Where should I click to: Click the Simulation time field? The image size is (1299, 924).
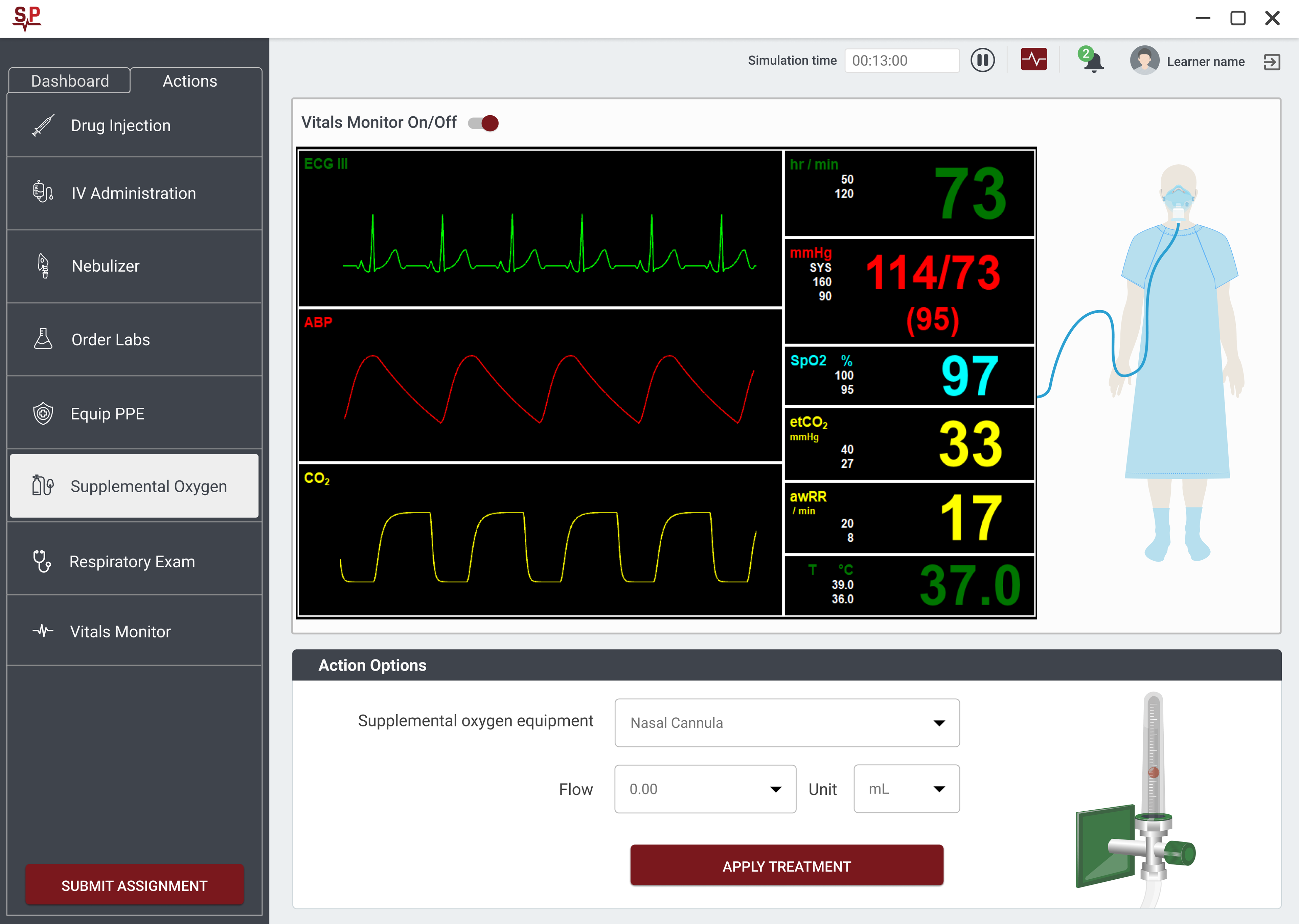[x=902, y=60]
